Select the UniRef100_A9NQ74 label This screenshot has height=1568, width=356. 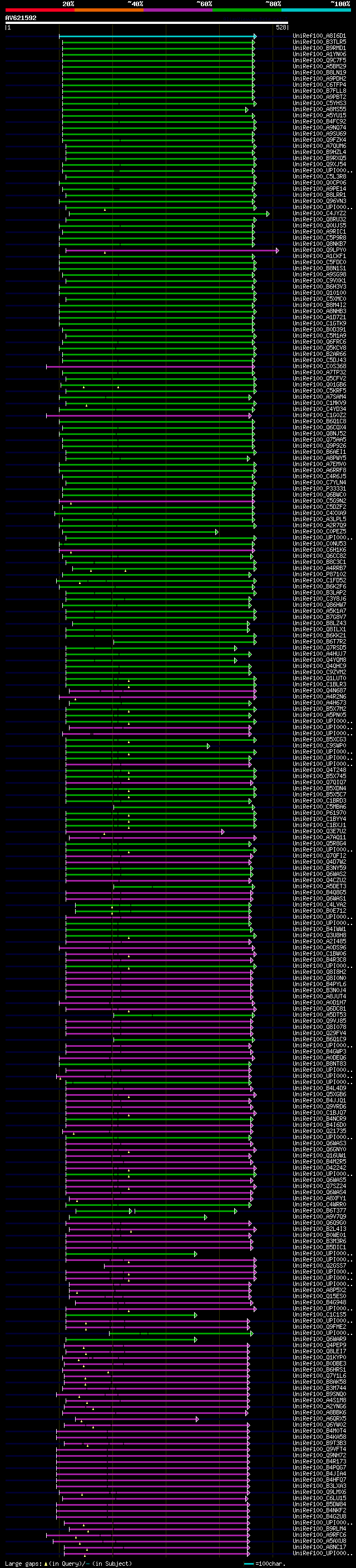click(319, 128)
